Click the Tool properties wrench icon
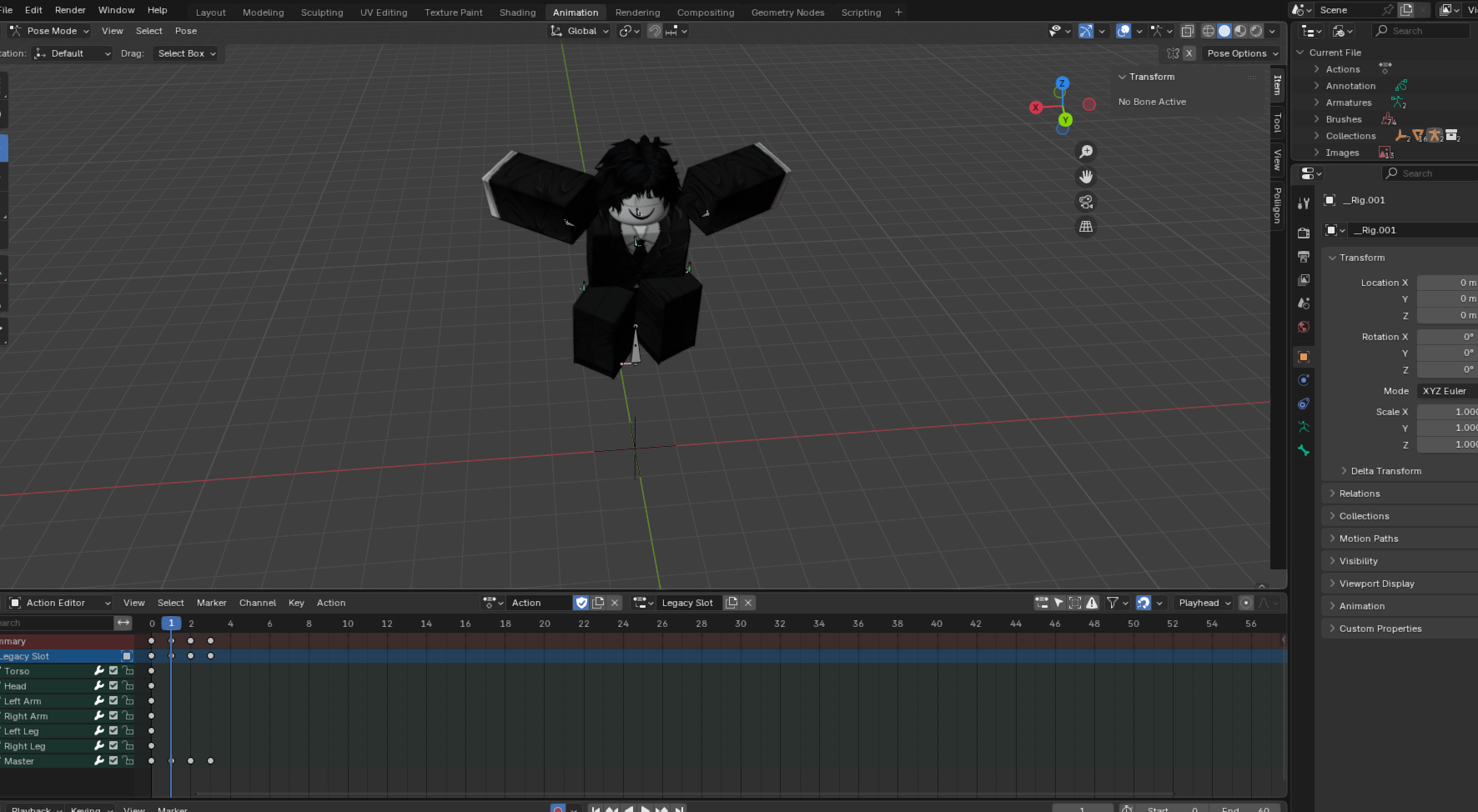Screen dimensions: 1478x812 click(x=1304, y=203)
